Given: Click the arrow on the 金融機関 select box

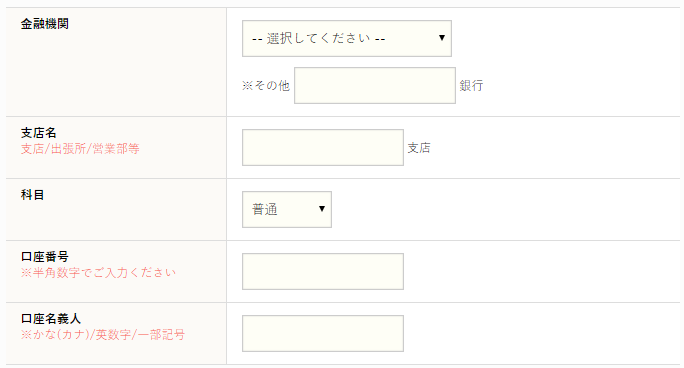Looking at the screenshot, I should pos(441,38).
